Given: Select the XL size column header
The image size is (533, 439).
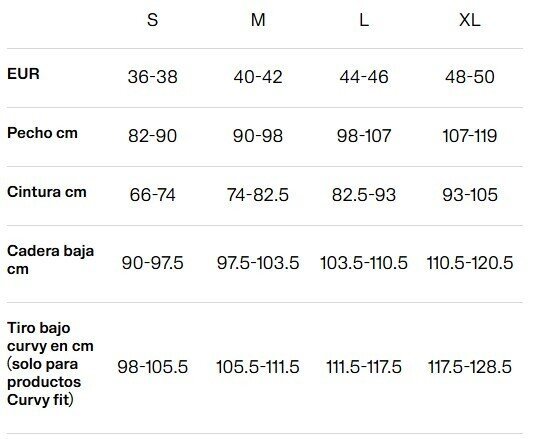Looking at the screenshot, I should 470,20.
